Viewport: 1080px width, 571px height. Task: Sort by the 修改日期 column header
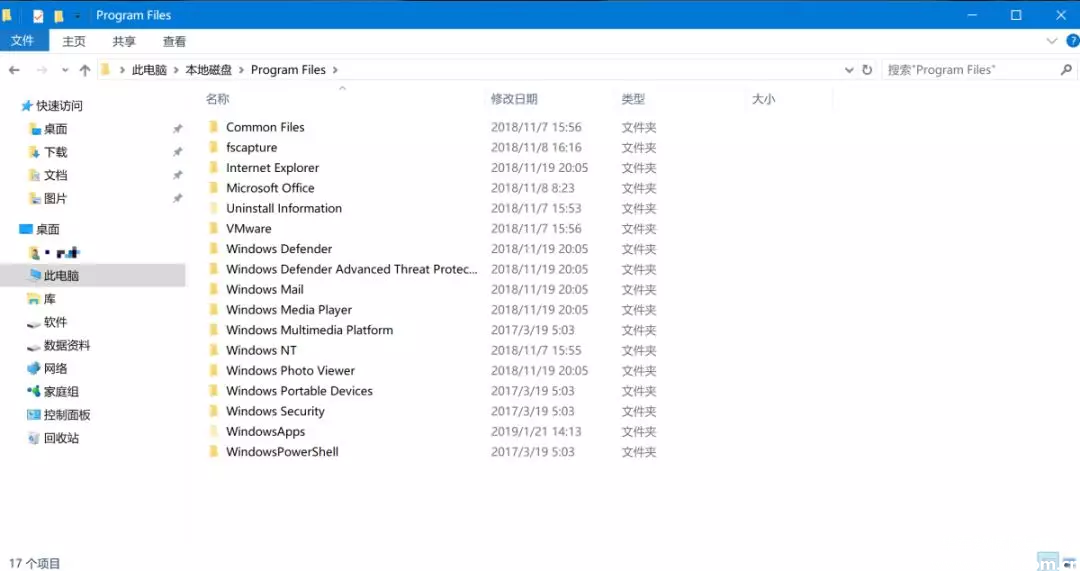click(514, 99)
